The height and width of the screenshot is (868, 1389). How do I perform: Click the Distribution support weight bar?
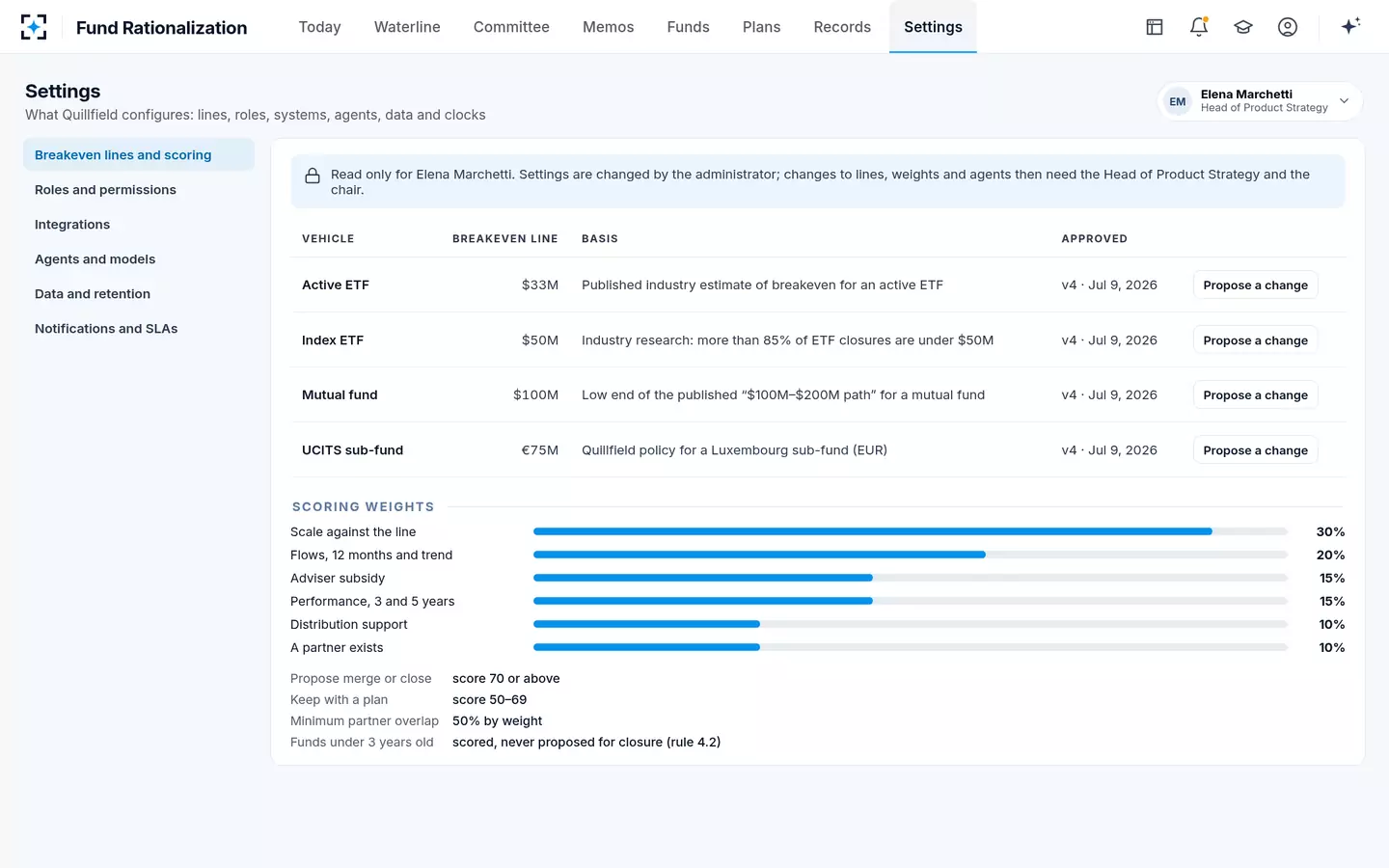coord(910,624)
